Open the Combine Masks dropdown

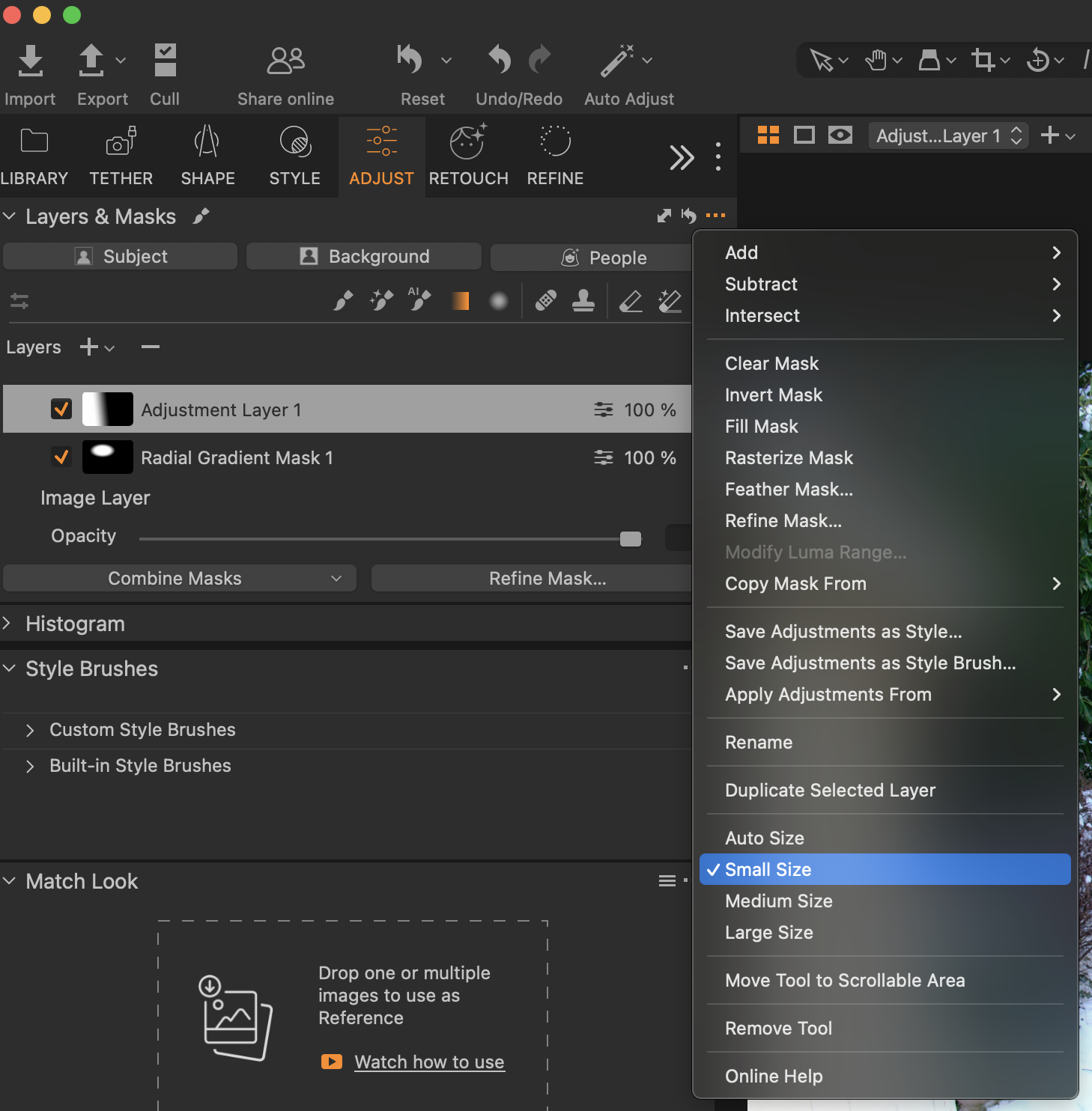click(180, 578)
